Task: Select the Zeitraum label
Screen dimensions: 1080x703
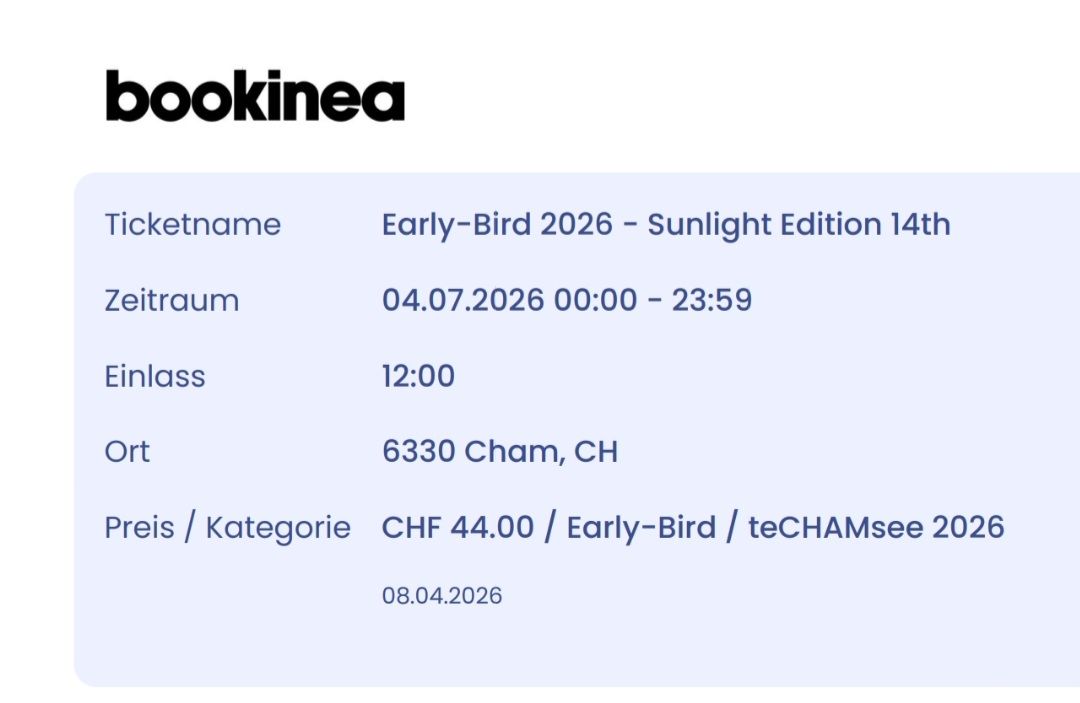Action: (172, 300)
